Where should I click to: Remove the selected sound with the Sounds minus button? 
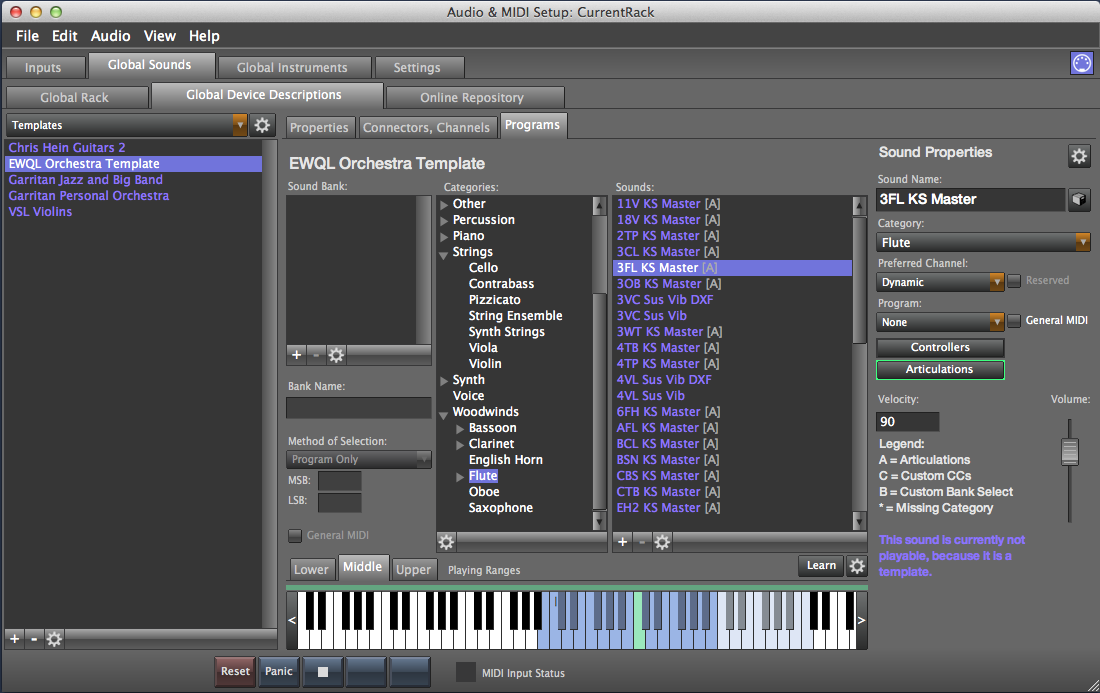click(x=641, y=541)
